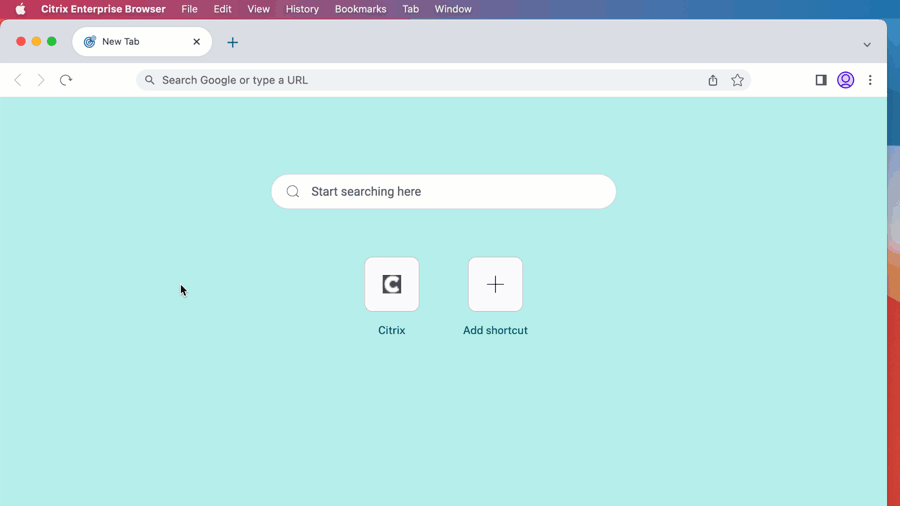Toggle the side panel
Viewport: 900px width, 506px height.
[x=821, y=80]
